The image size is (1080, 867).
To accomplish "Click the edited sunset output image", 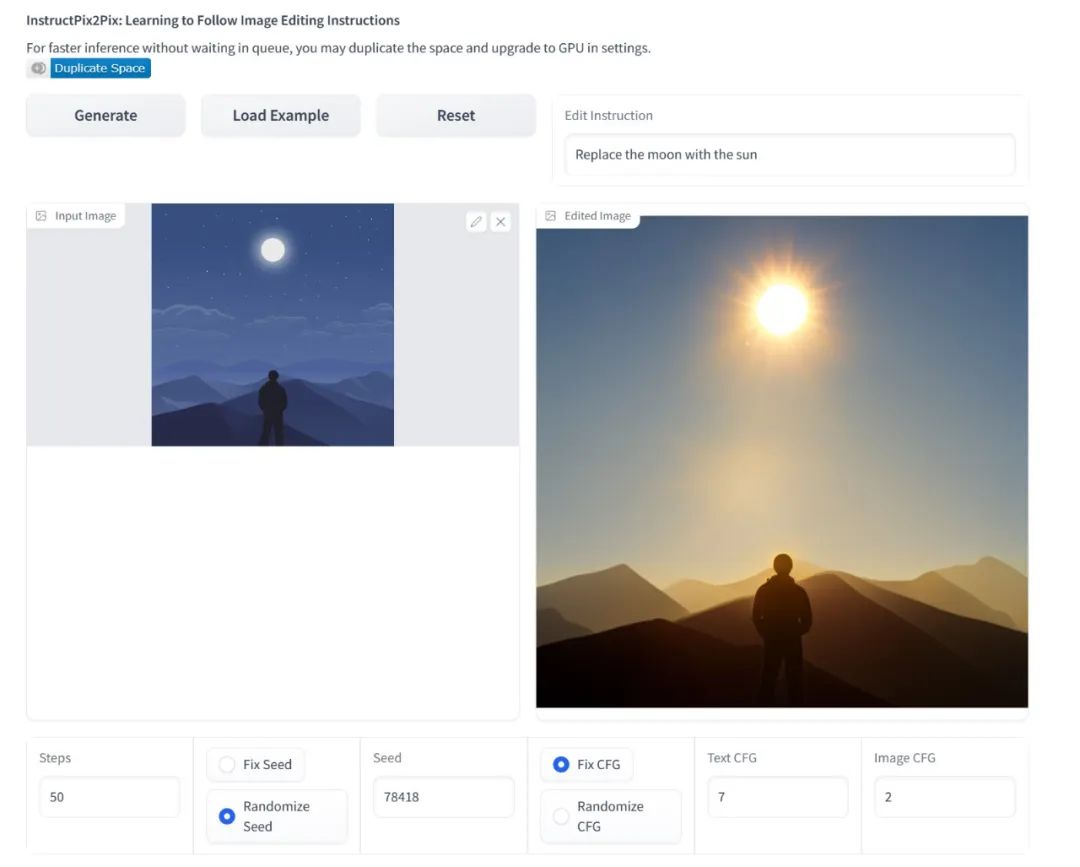I will point(782,461).
